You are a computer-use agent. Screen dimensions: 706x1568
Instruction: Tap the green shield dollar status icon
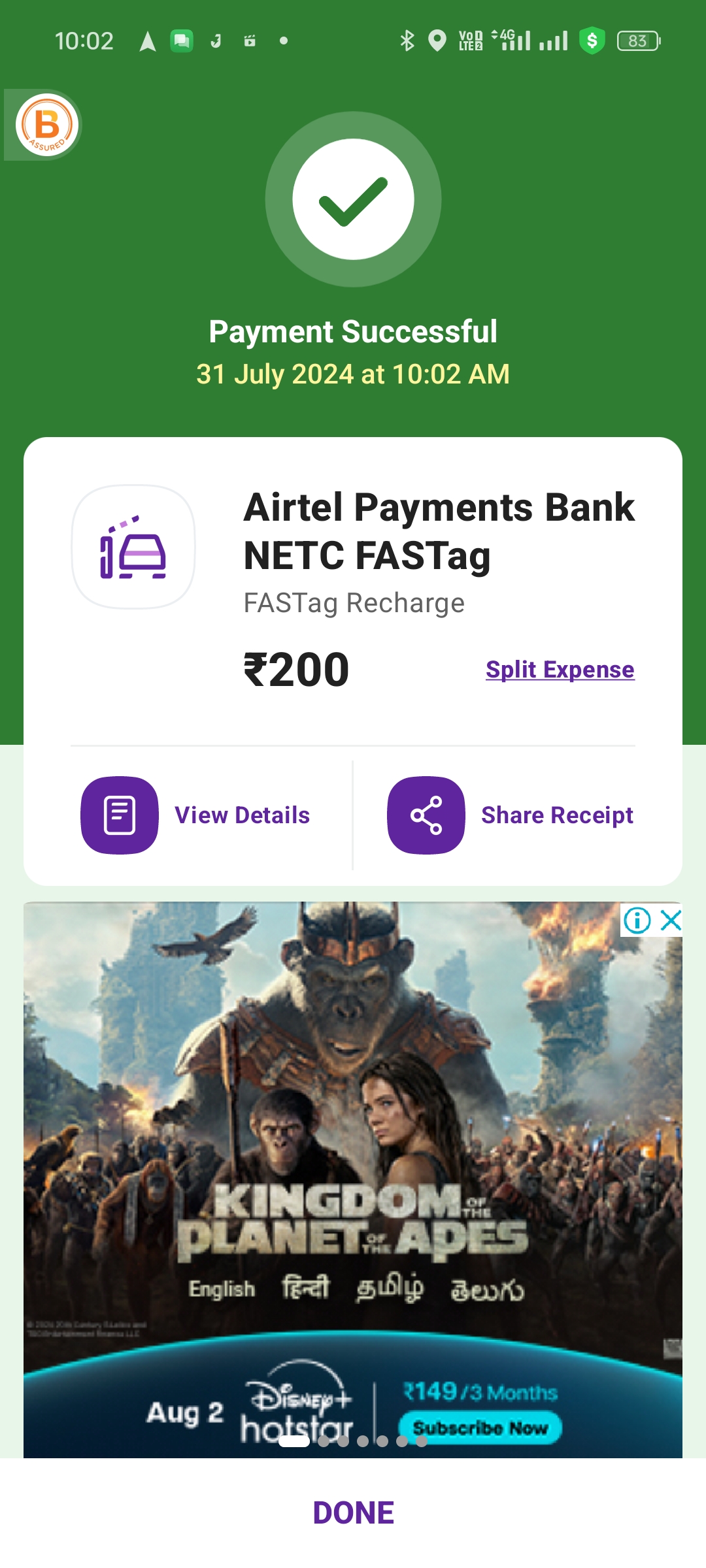point(592,41)
